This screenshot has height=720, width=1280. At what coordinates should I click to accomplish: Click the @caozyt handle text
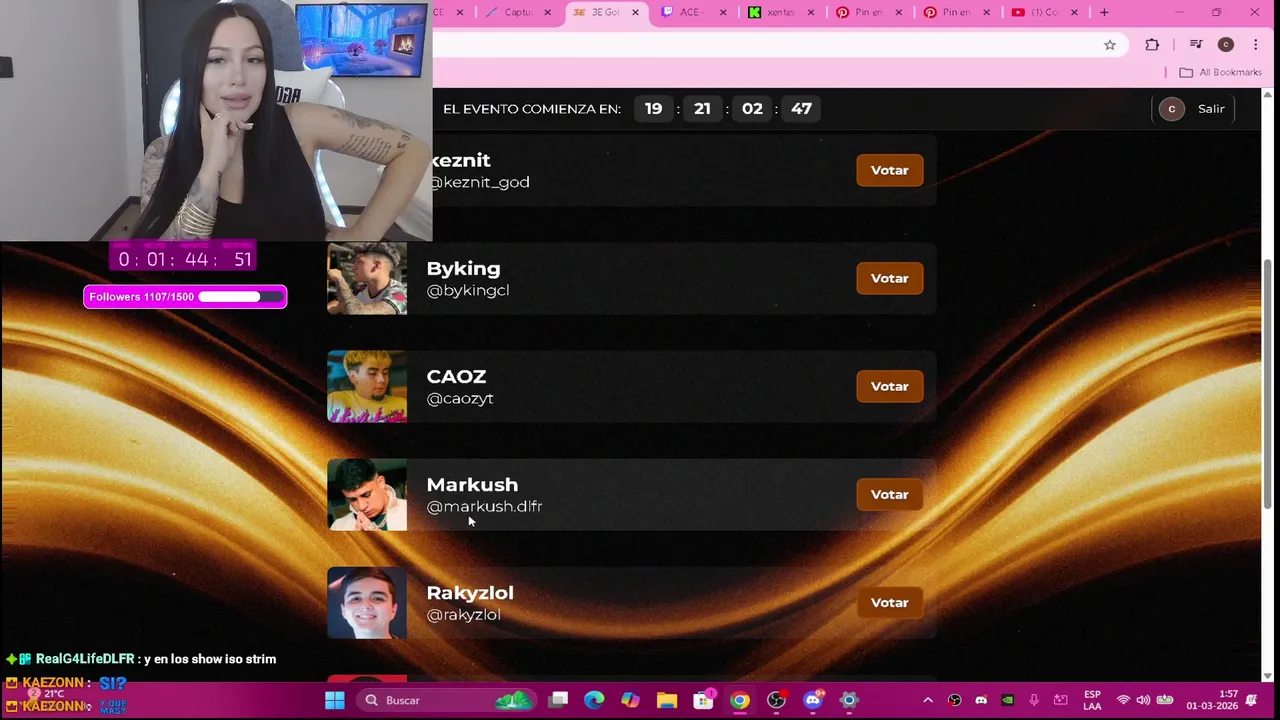click(x=460, y=398)
